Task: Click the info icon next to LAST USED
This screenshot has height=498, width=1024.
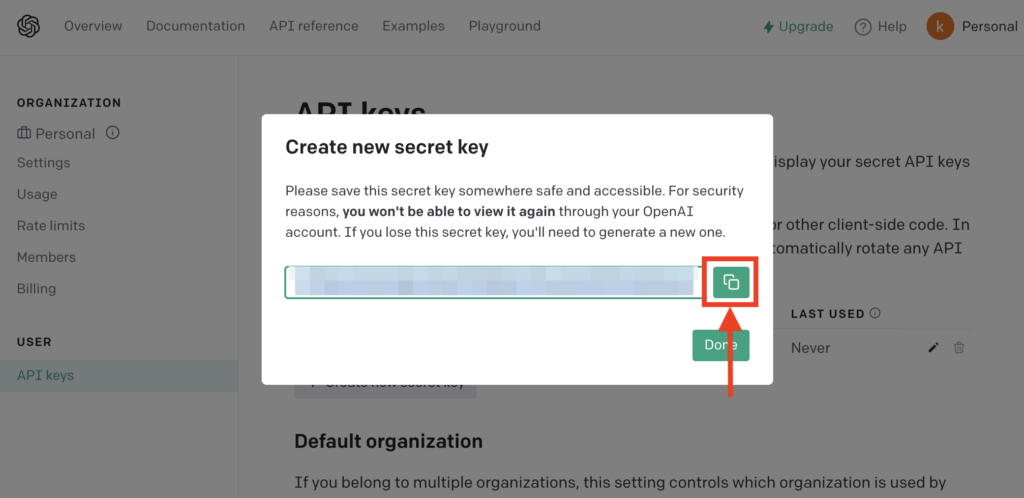Action: tap(875, 313)
